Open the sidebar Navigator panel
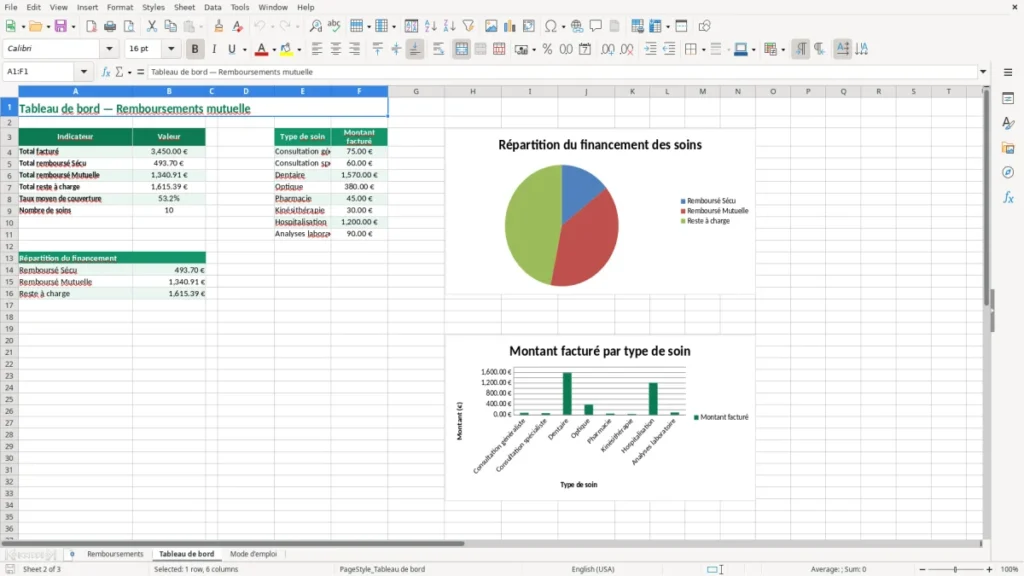Screen dimensions: 1024x576 [1008, 172]
